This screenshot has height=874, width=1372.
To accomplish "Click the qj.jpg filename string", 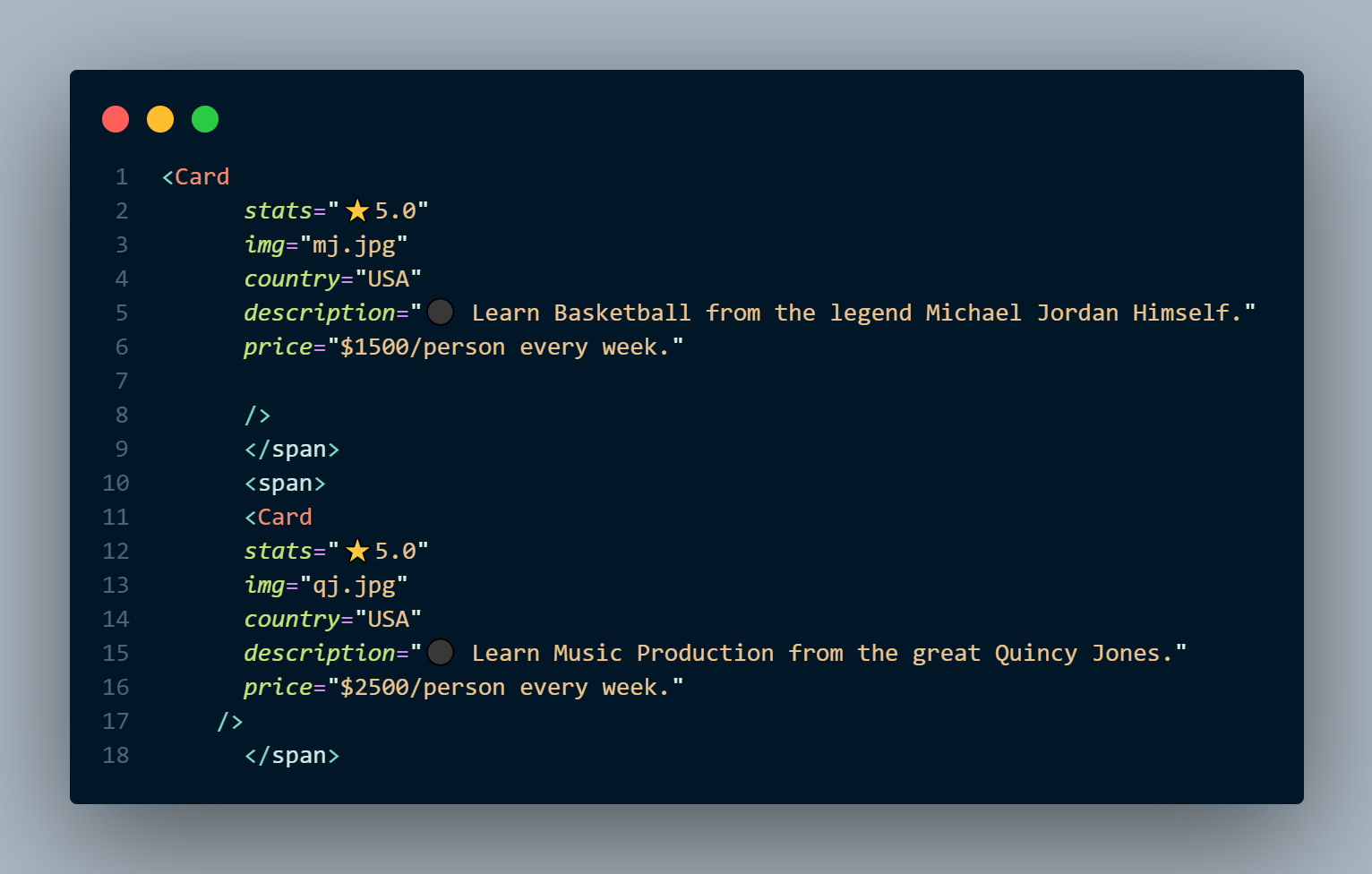I will [x=355, y=584].
